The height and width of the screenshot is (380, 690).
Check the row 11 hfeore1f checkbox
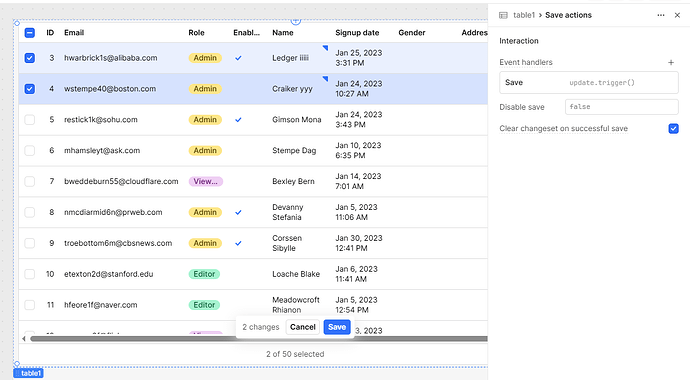point(29,305)
